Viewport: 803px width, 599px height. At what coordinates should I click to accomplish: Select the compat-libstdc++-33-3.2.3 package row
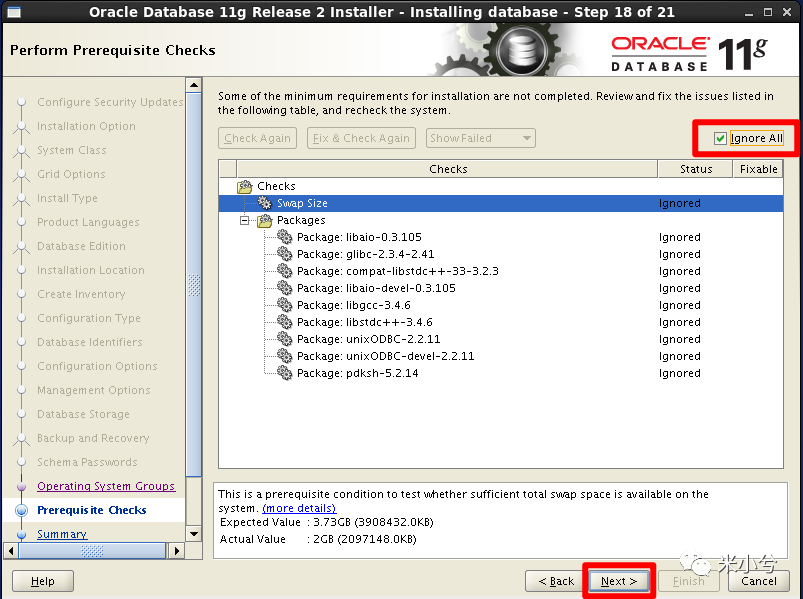501,271
